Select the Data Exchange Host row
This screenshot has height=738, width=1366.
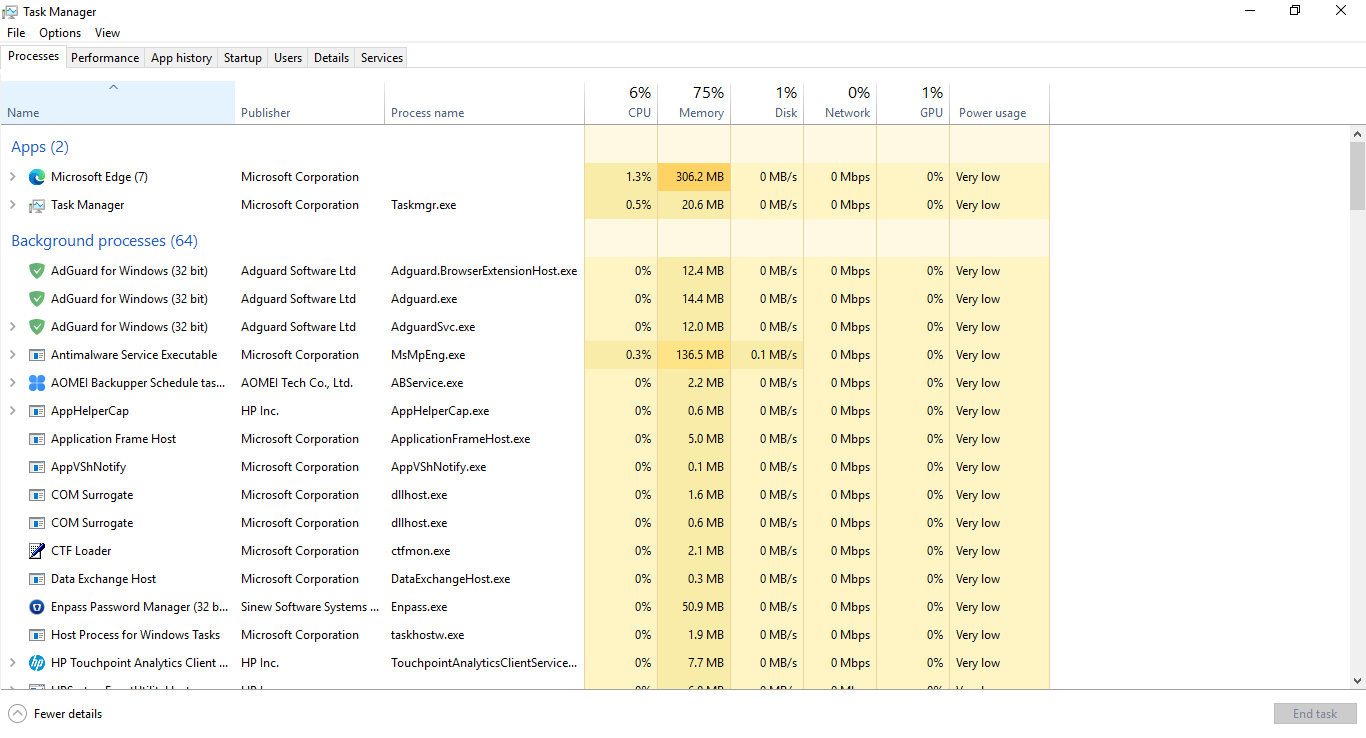click(104, 579)
